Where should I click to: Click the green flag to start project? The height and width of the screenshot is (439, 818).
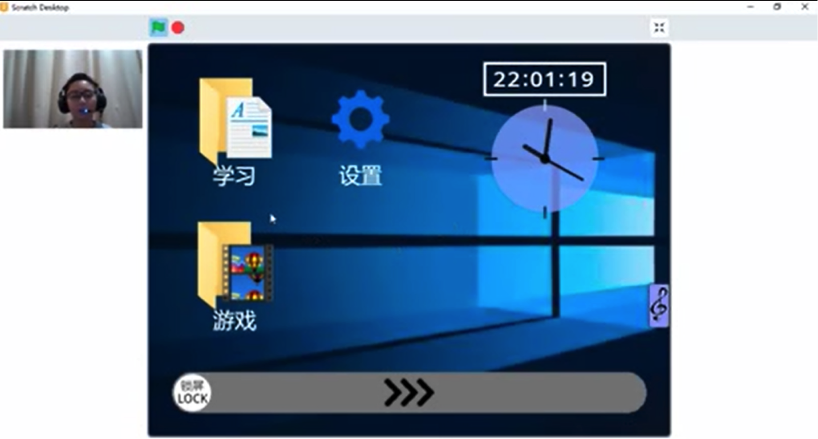click(158, 27)
